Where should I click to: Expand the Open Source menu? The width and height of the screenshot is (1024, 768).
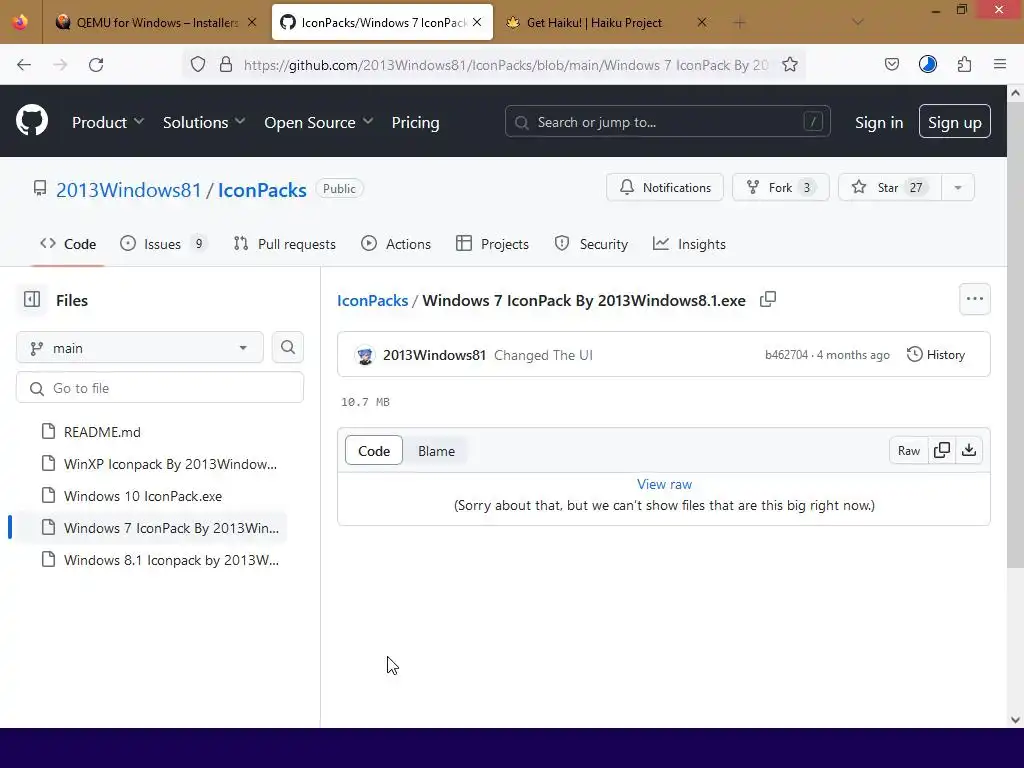tap(319, 122)
